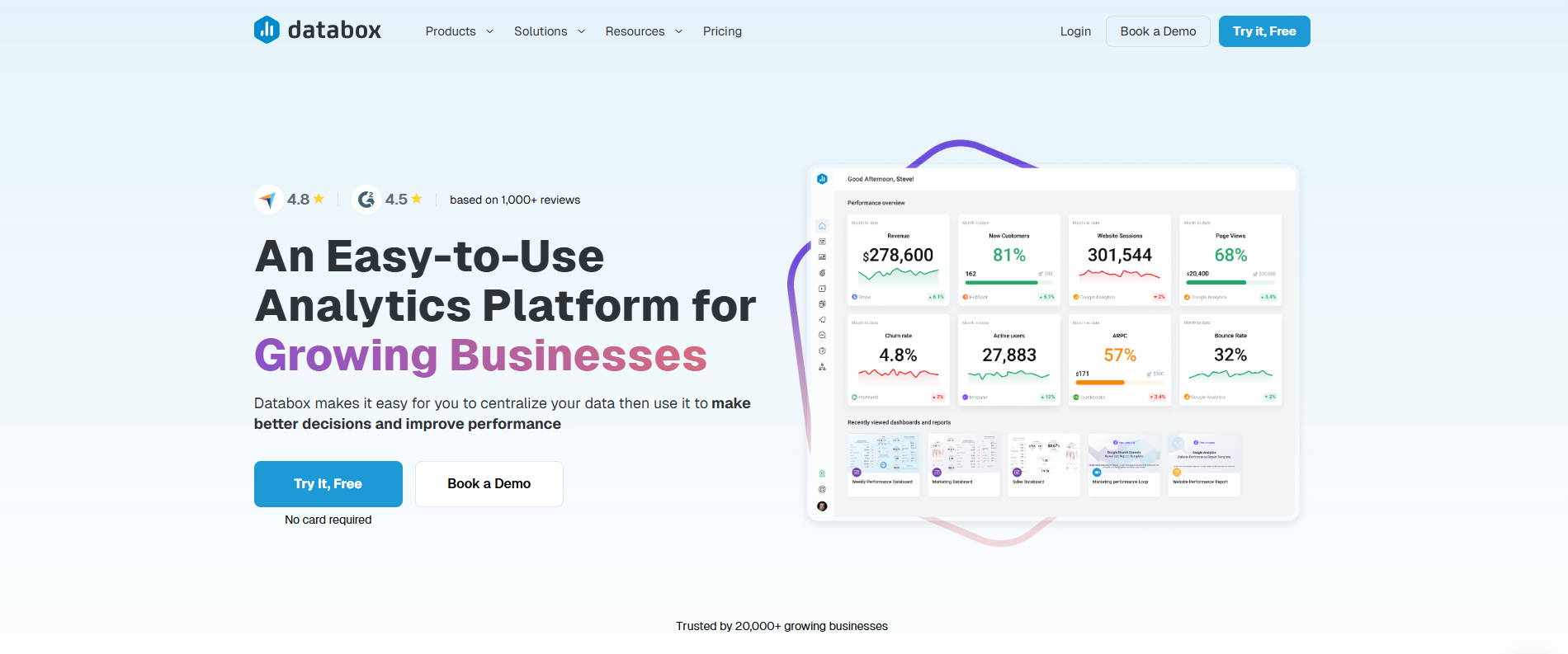1568x654 pixels.
Task: Click the Performance overview heading
Action: 876,203
